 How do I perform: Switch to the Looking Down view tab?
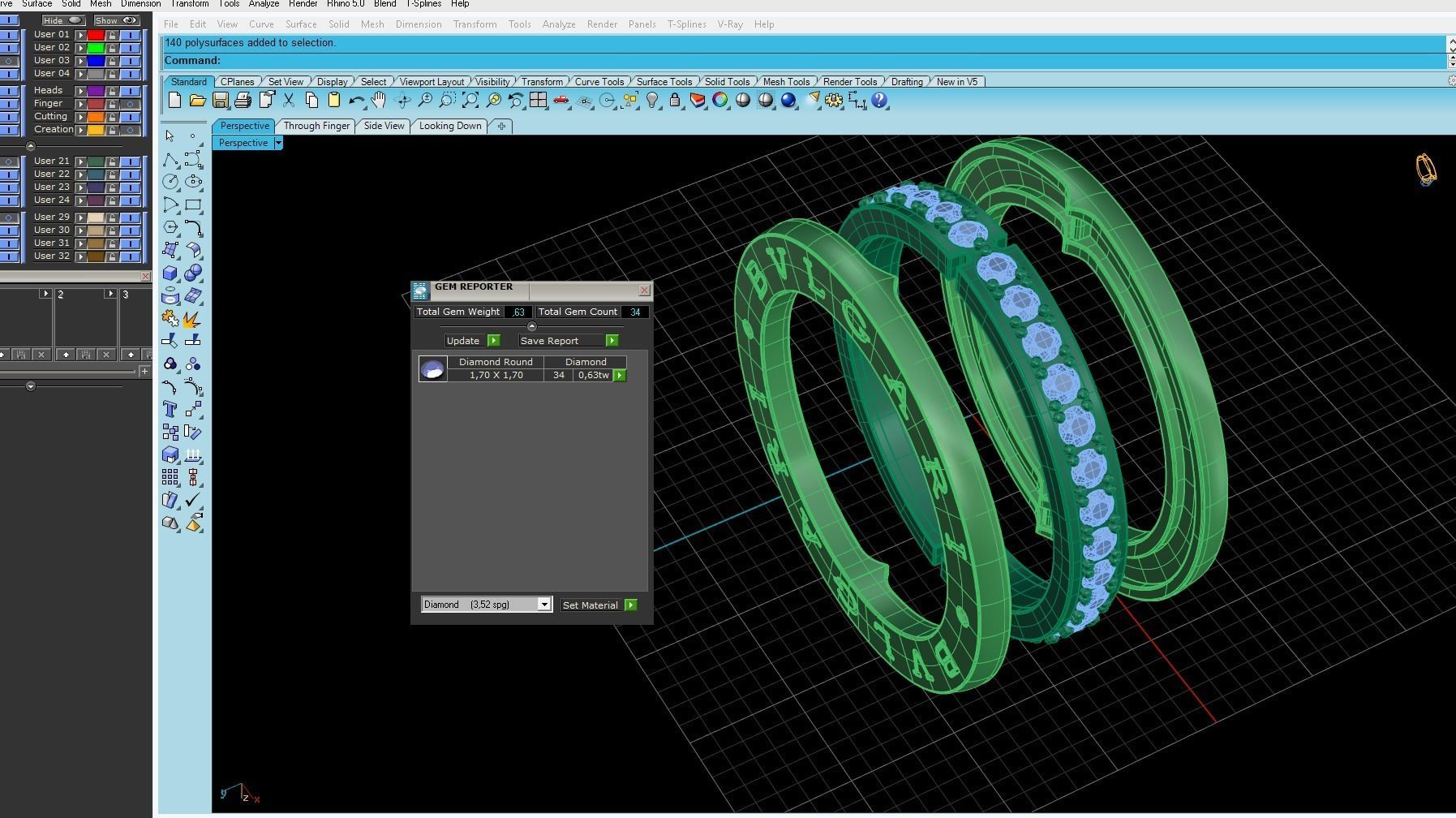pos(450,126)
